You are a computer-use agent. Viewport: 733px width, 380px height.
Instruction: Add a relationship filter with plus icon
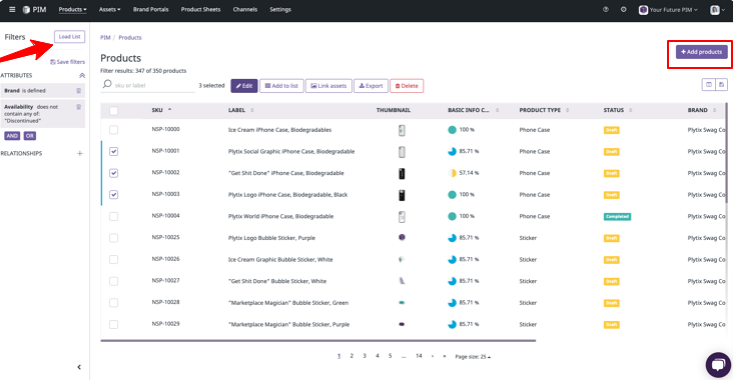click(80, 153)
